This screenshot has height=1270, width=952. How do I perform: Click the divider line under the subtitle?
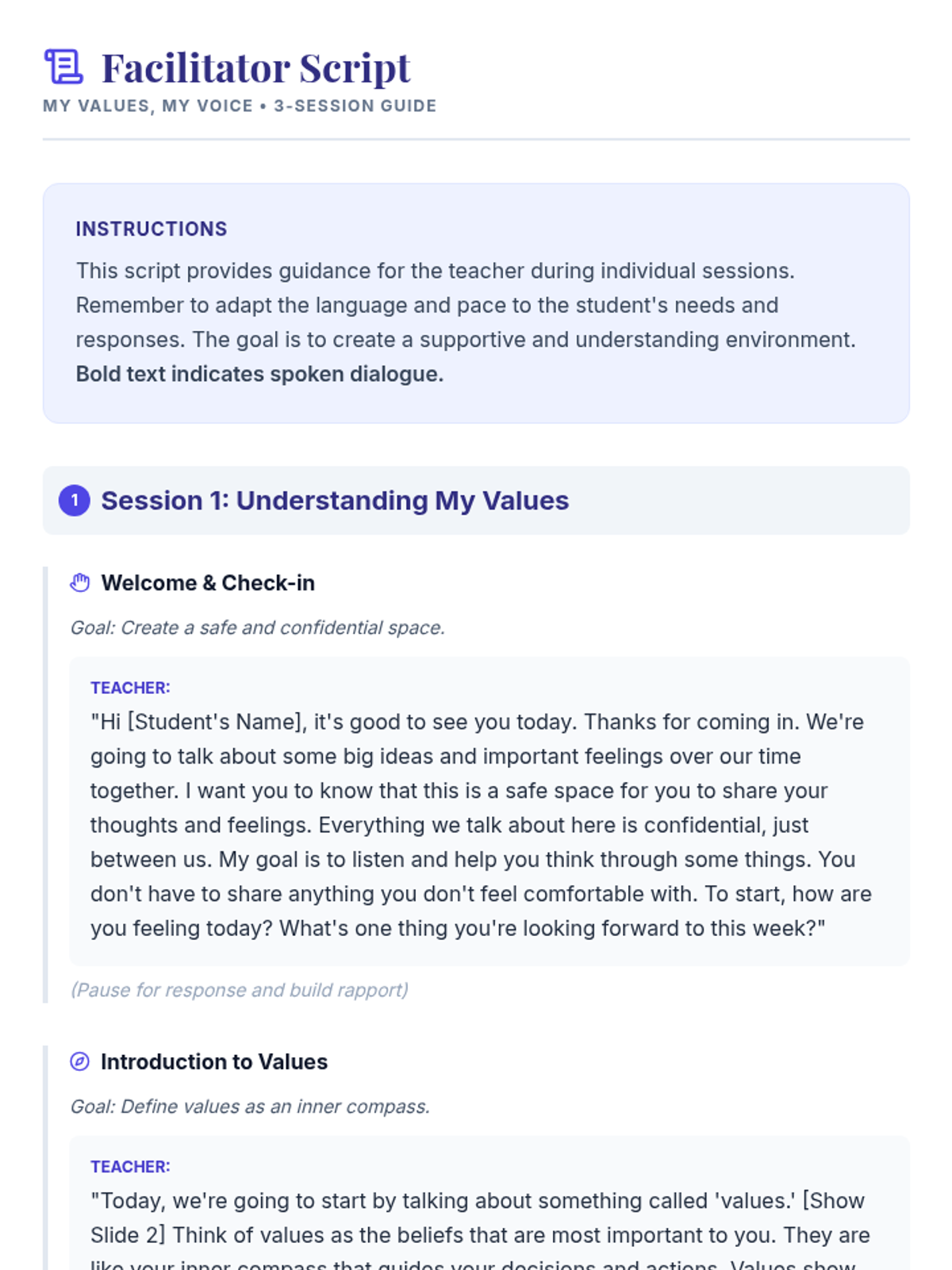coord(476,139)
